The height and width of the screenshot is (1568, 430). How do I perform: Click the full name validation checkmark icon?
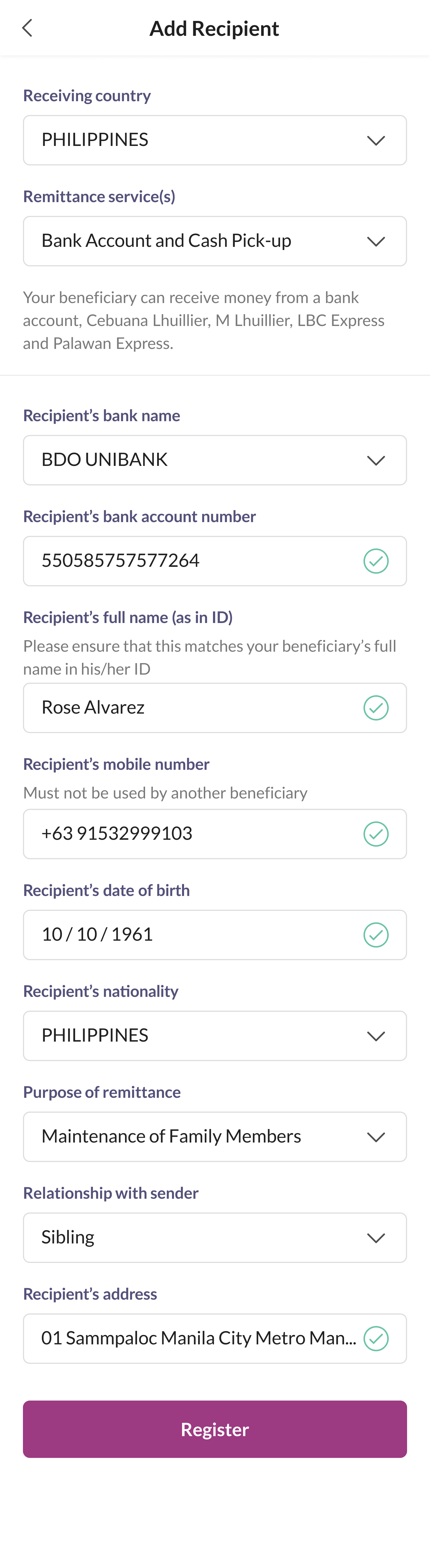[376, 708]
